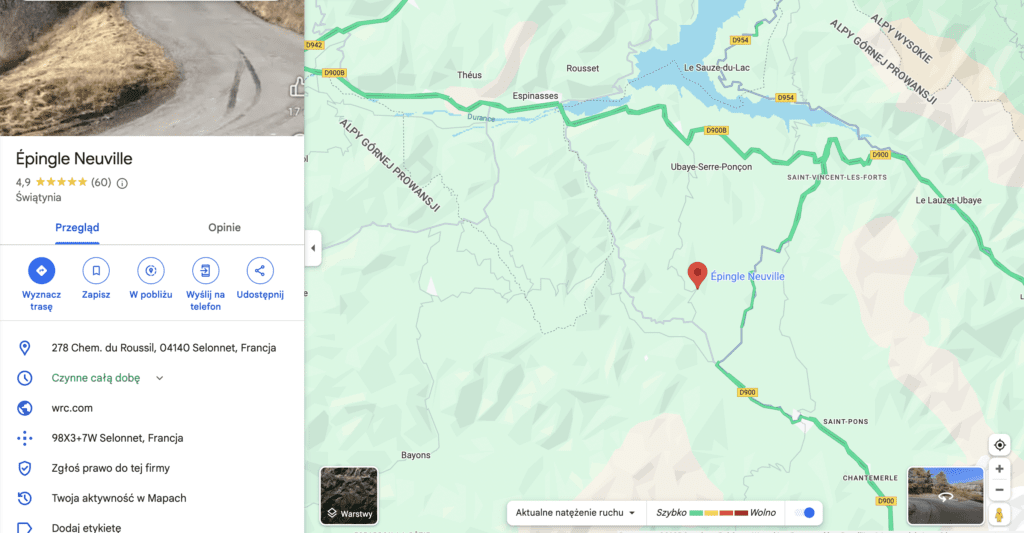The height and width of the screenshot is (533, 1024).
Task: Save place with Zapisz bookmark icon
Action: tap(96, 270)
